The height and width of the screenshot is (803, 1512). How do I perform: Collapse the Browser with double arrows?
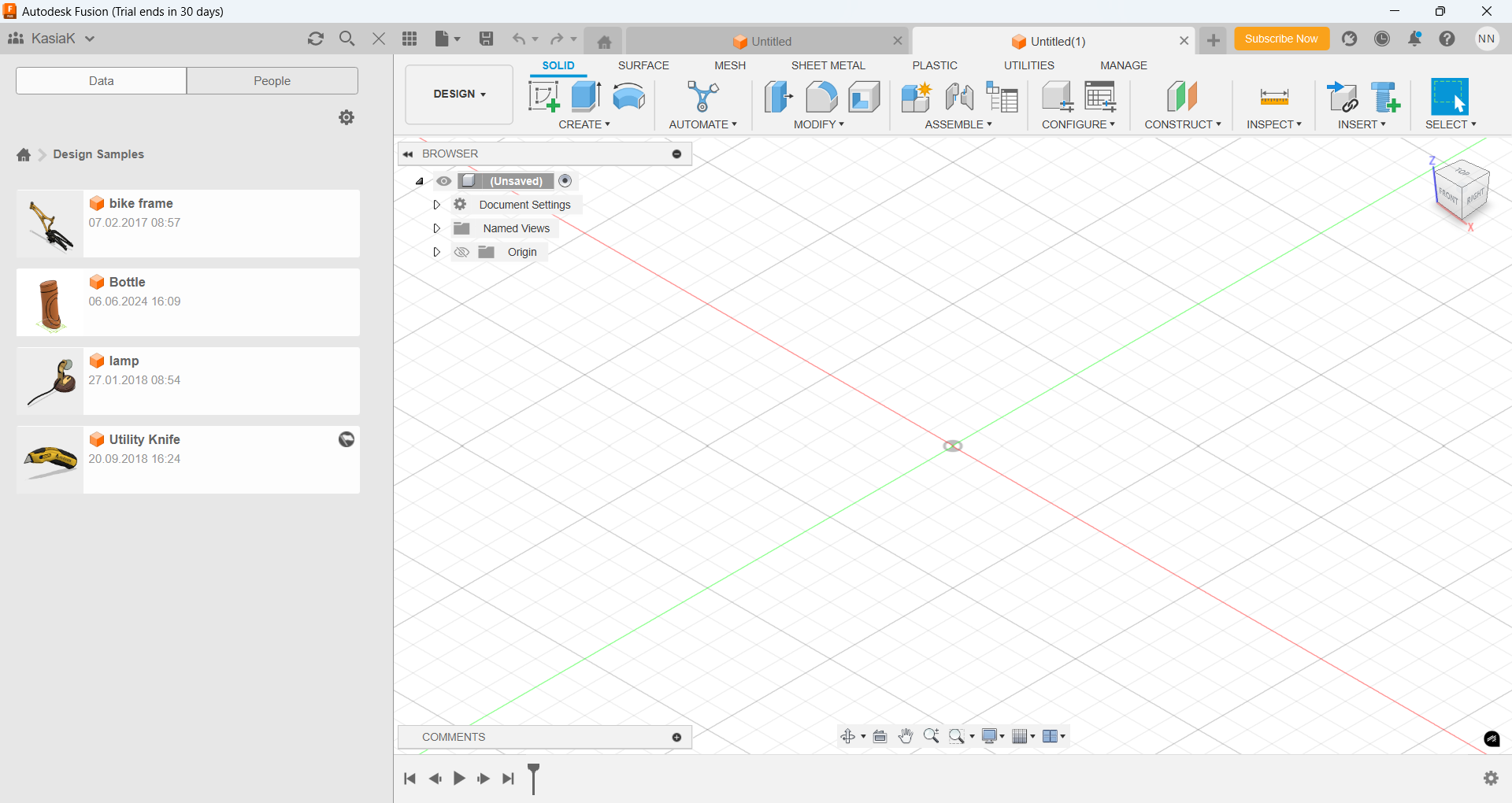click(408, 154)
